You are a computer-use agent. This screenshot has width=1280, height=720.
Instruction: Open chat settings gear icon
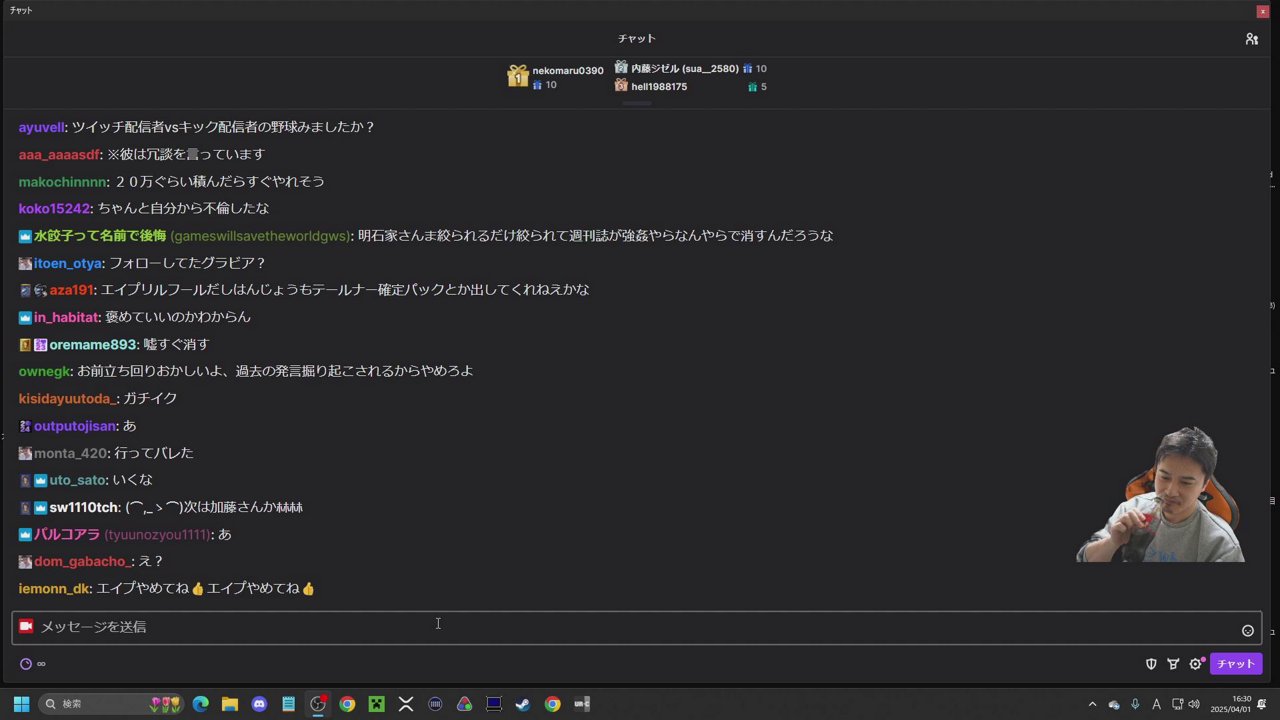coord(1195,664)
